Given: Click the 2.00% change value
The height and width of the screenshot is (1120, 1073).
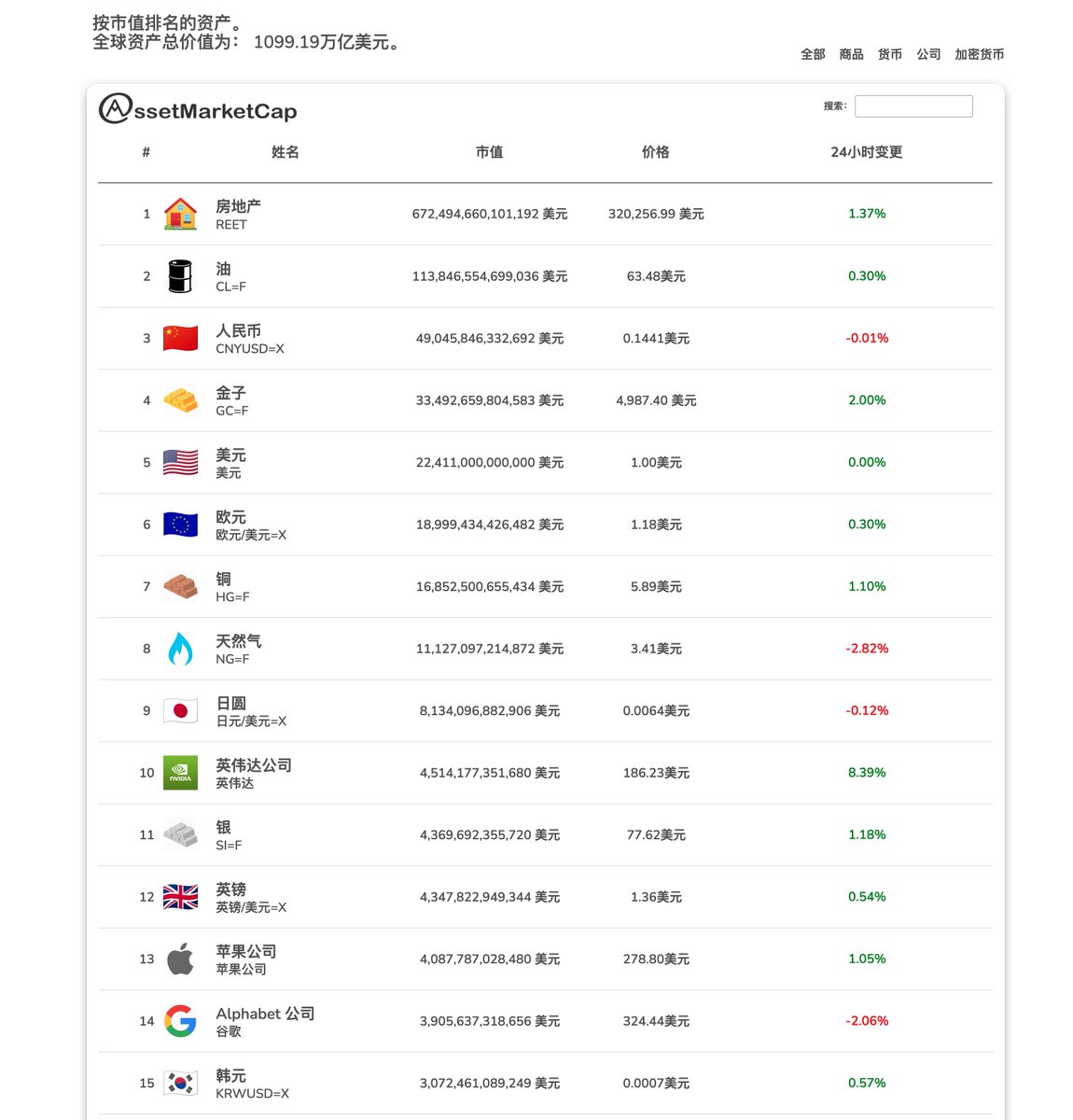Looking at the screenshot, I should [867, 400].
